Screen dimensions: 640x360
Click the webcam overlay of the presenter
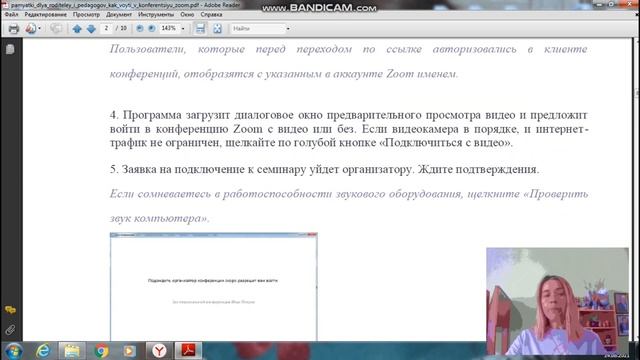[557, 301]
